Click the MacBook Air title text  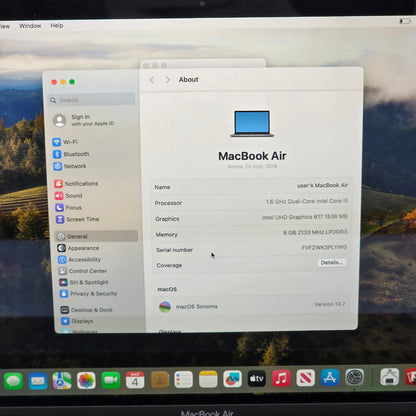252,156
